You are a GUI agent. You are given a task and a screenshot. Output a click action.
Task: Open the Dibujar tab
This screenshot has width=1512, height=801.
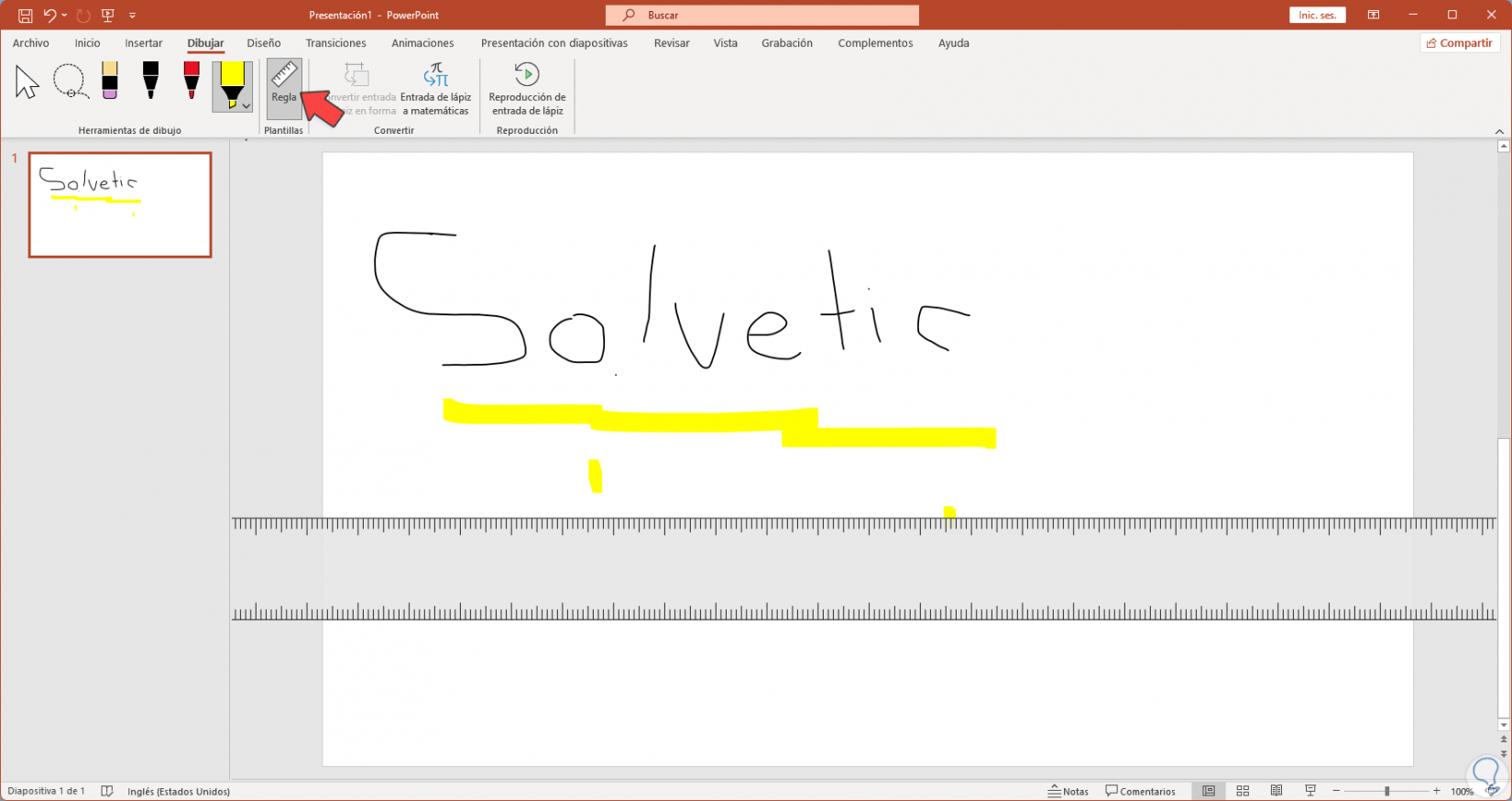click(x=206, y=43)
